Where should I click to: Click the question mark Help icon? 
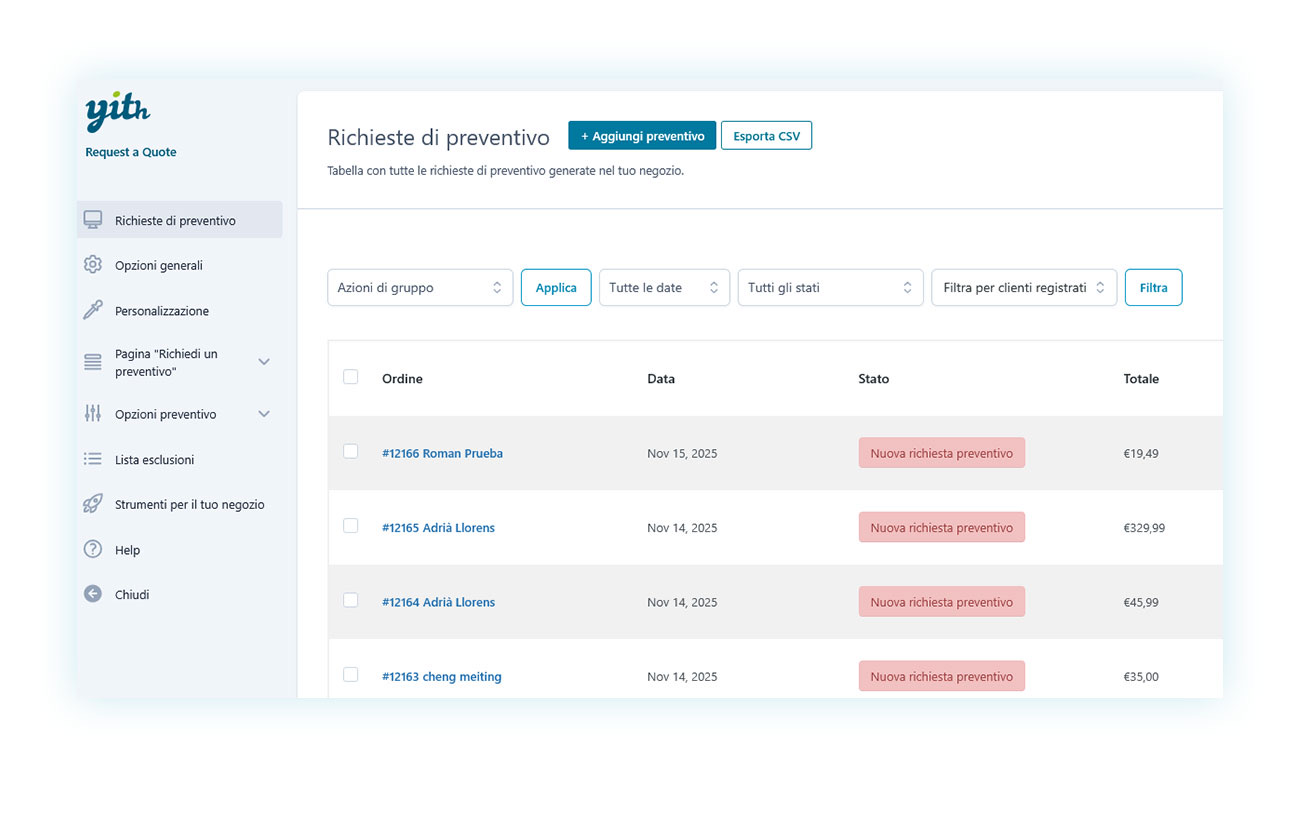[93, 549]
